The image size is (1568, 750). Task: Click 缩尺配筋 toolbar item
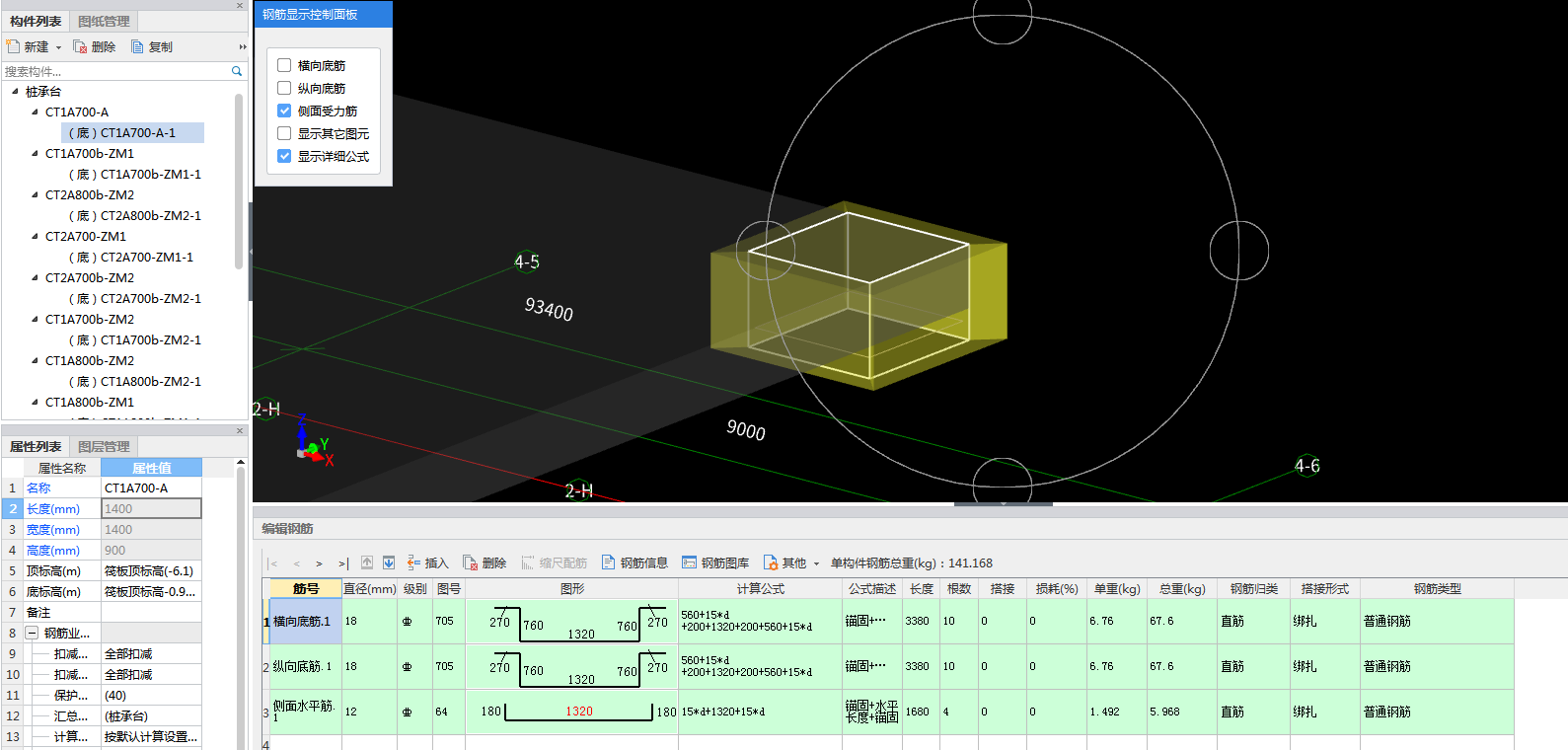tap(555, 562)
